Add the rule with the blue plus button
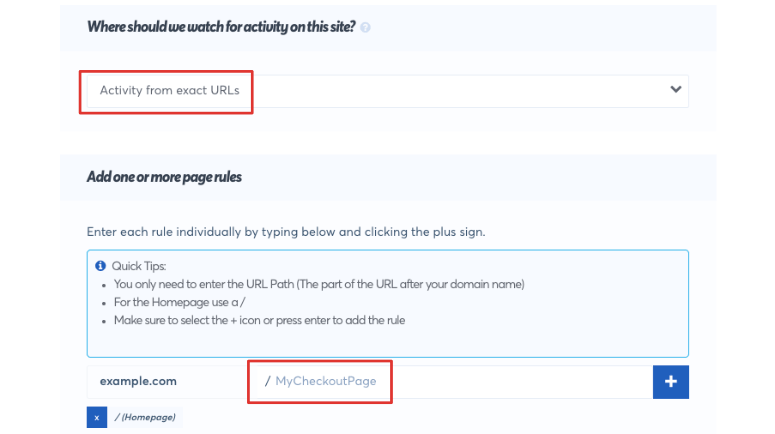The image size is (775, 434). 671,382
